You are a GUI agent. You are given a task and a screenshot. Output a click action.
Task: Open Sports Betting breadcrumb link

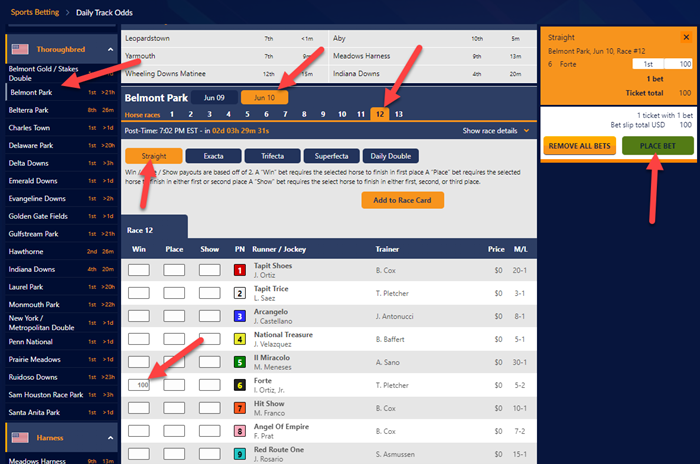click(35, 12)
